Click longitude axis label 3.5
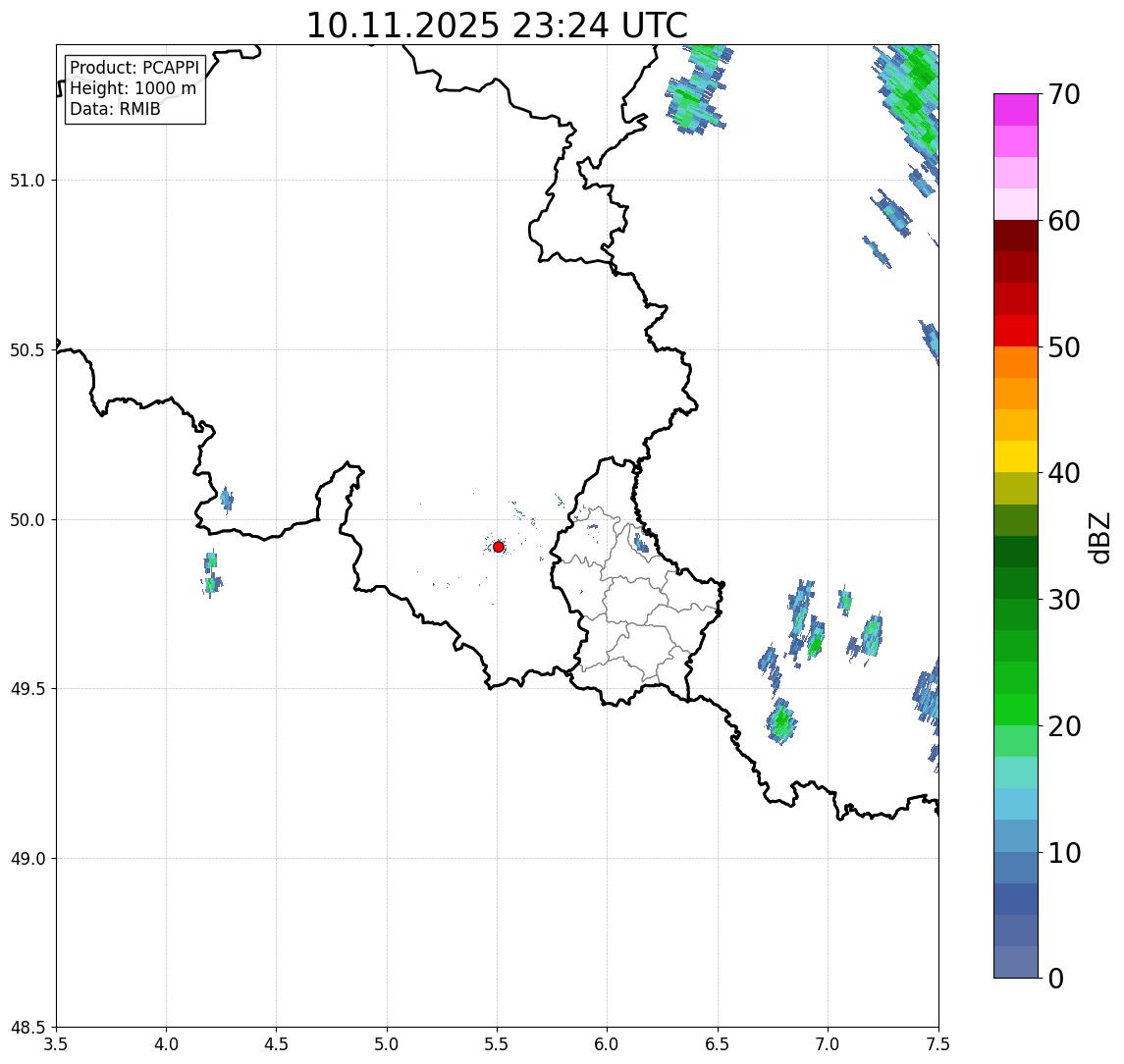This screenshot has height=1064, width=1124. (56, 1043)
